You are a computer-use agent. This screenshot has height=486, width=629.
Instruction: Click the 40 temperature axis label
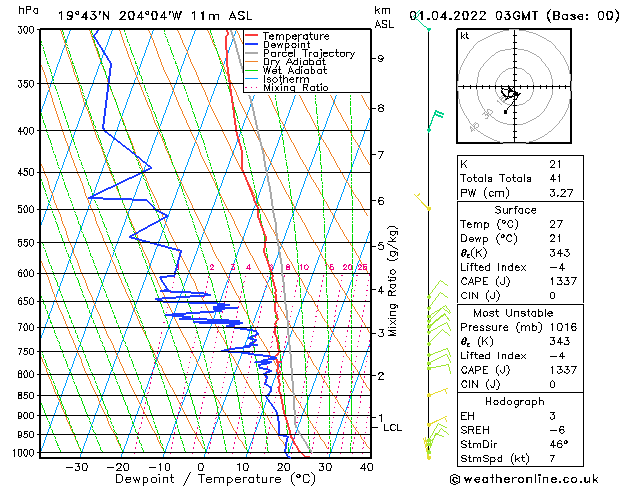[x=366, y=467]
